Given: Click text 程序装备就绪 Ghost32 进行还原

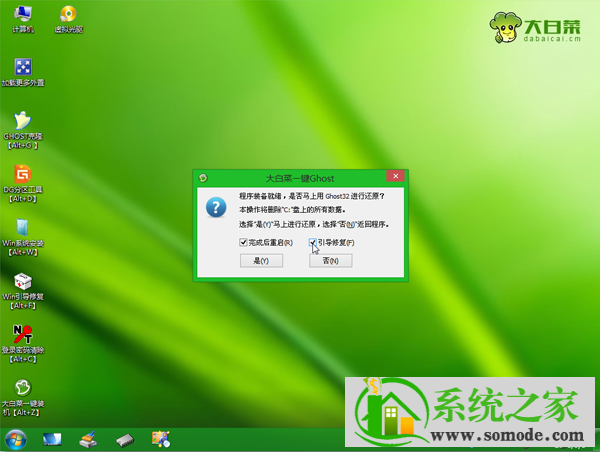Looking at the screenshot, I should pos(311,196).
